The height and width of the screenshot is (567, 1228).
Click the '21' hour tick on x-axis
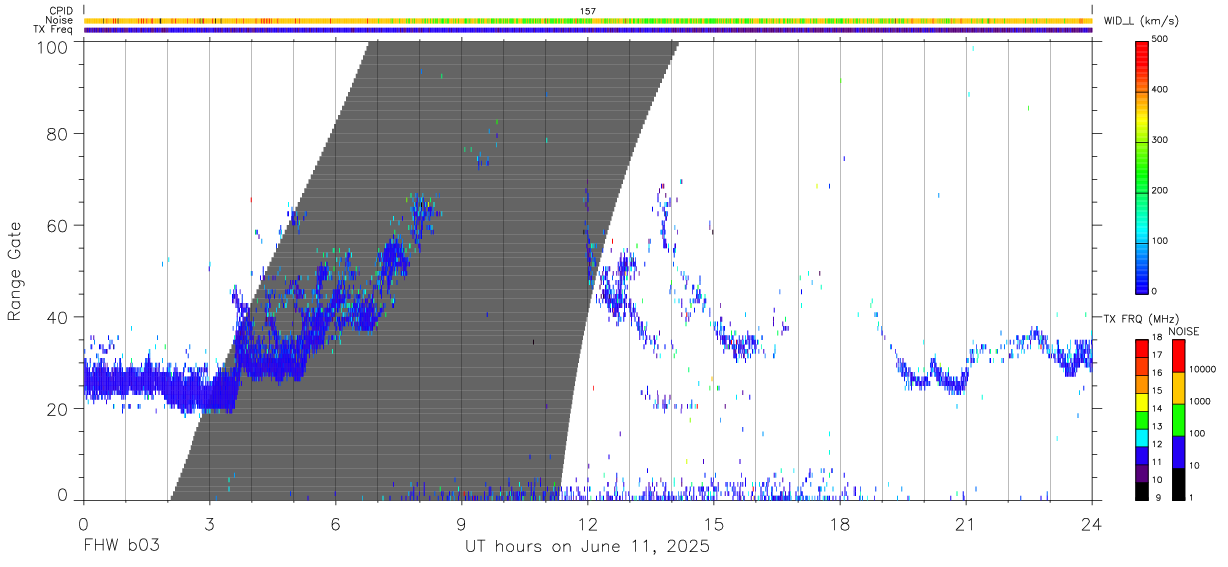point(966,524)
